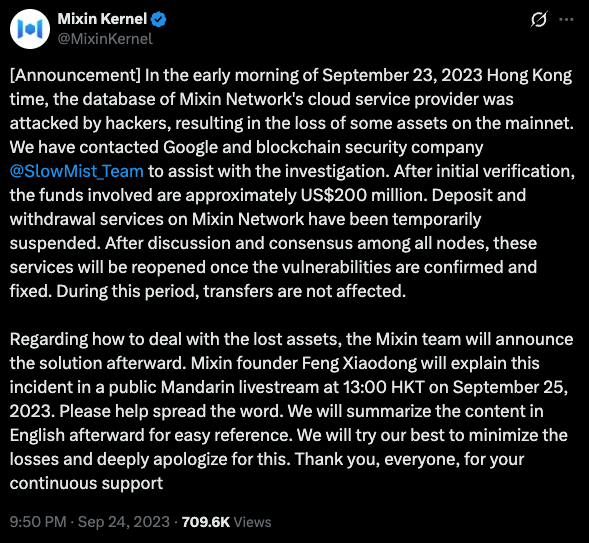
Task: Click the Sep 24, 2023 date
Action: point(124,522)
